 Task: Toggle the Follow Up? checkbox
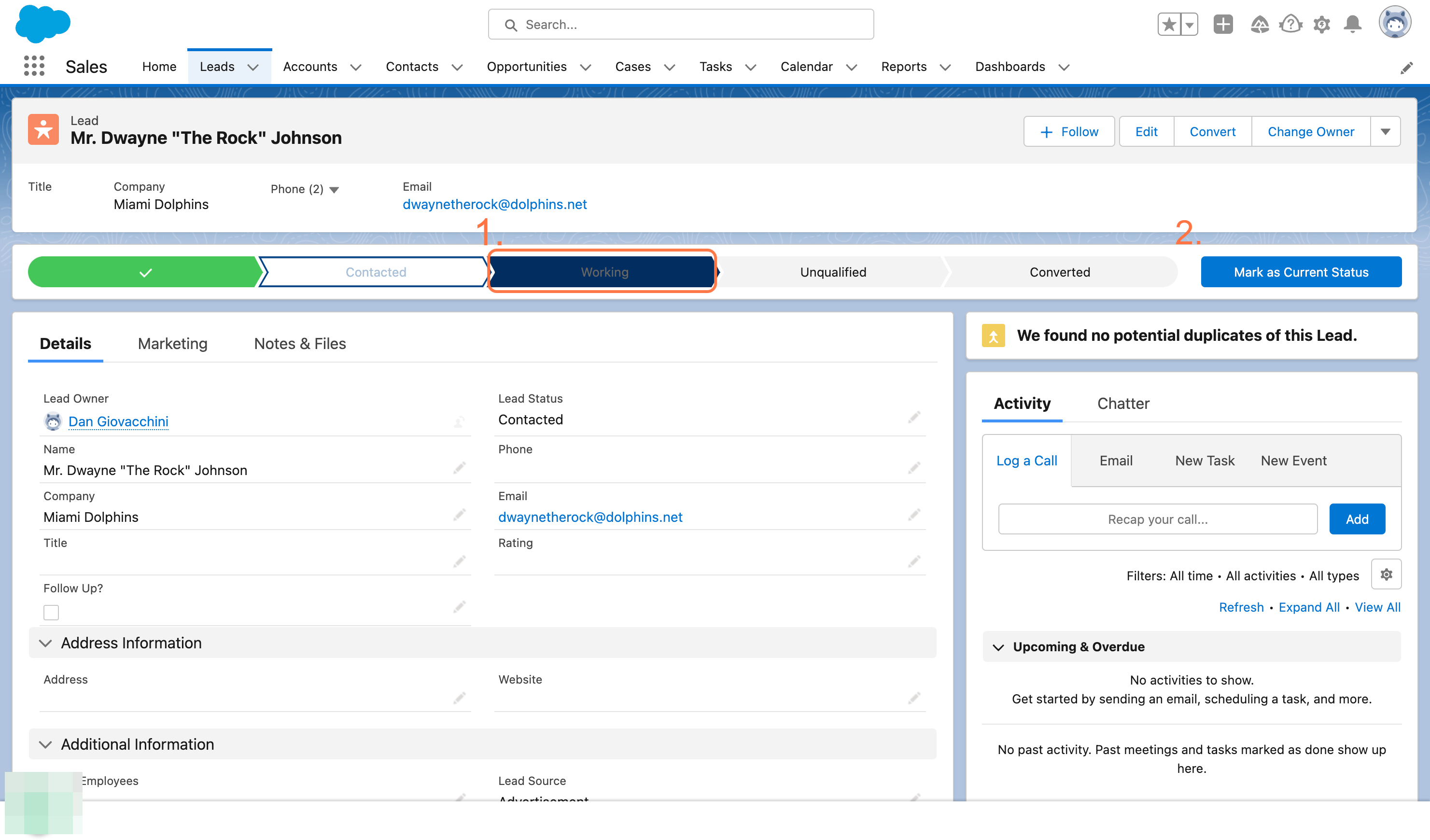coord(51,613)
